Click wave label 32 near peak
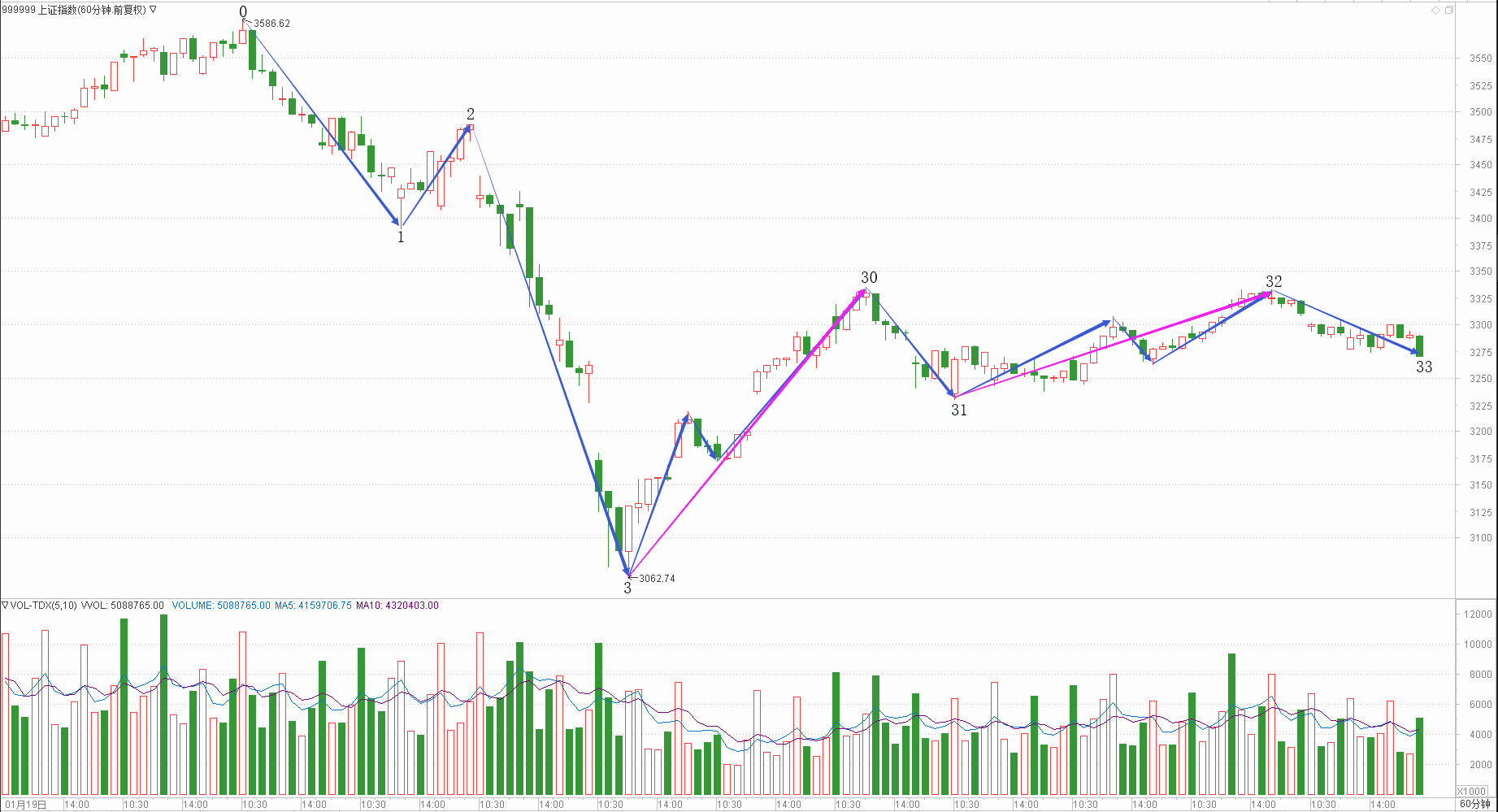Image resolution: width=1498 pixels, height=812 pixels. [1274, 281]
